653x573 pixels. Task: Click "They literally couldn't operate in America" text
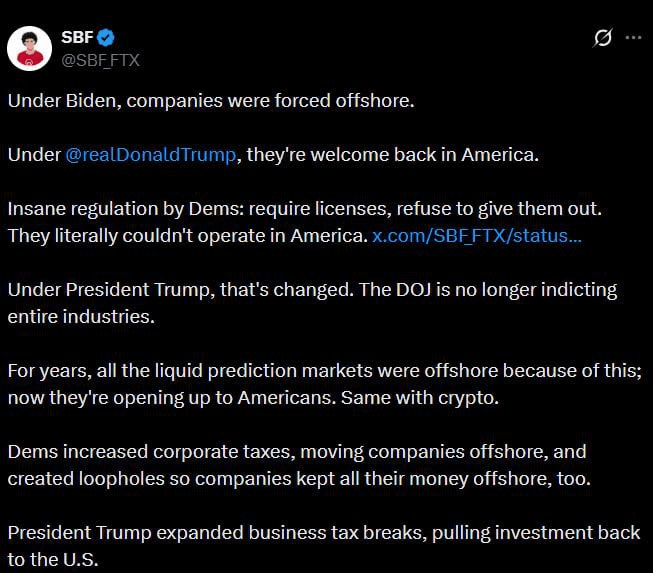click(185, 236)
